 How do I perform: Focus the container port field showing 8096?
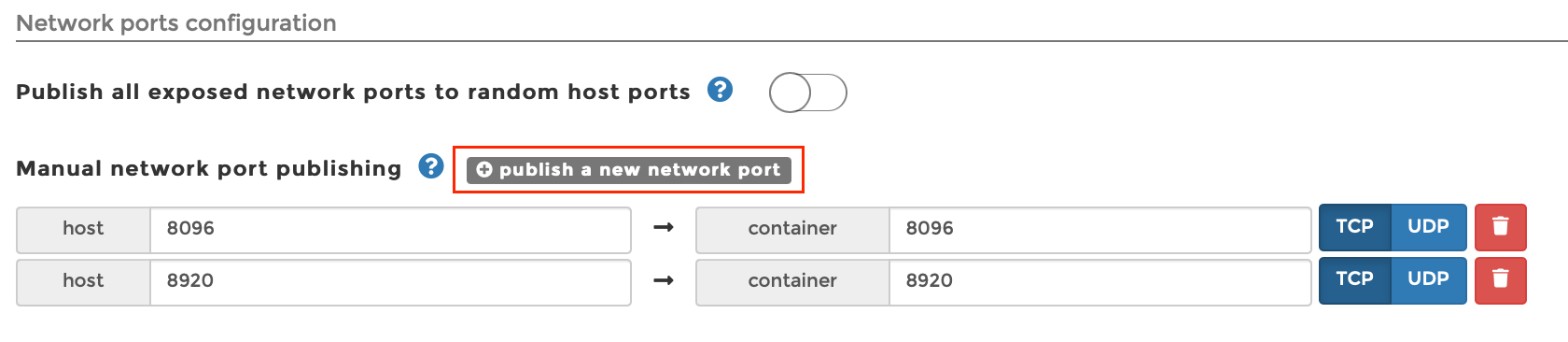1100,230
